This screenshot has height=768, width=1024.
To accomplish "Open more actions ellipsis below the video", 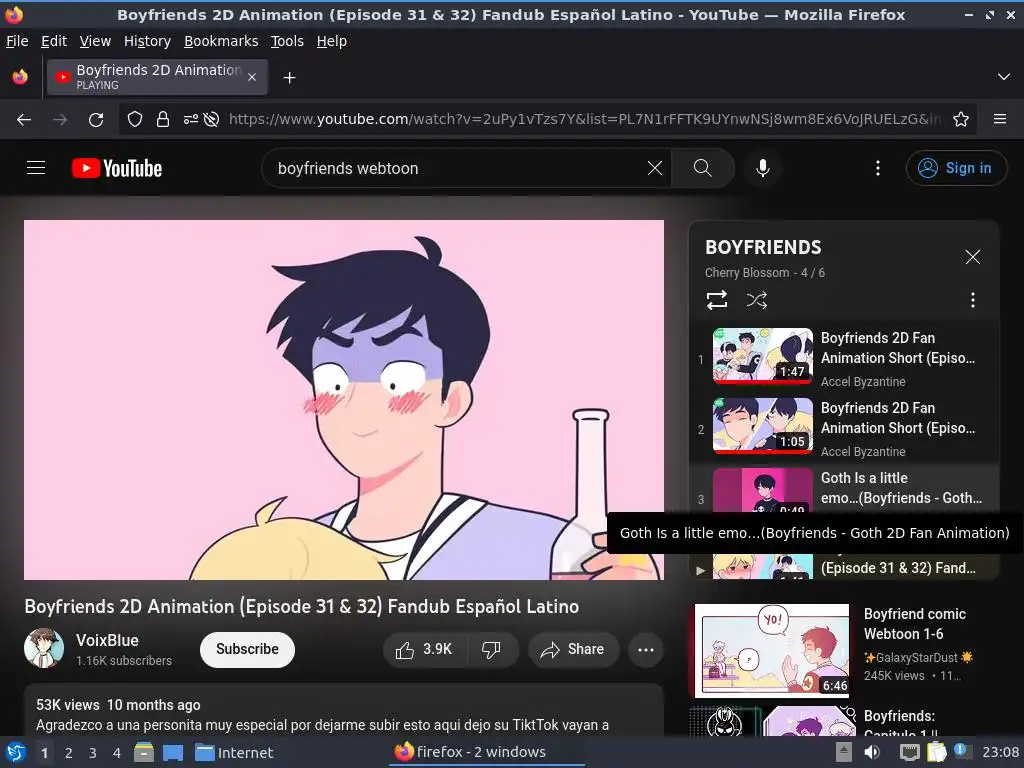I will pos(645,649).
